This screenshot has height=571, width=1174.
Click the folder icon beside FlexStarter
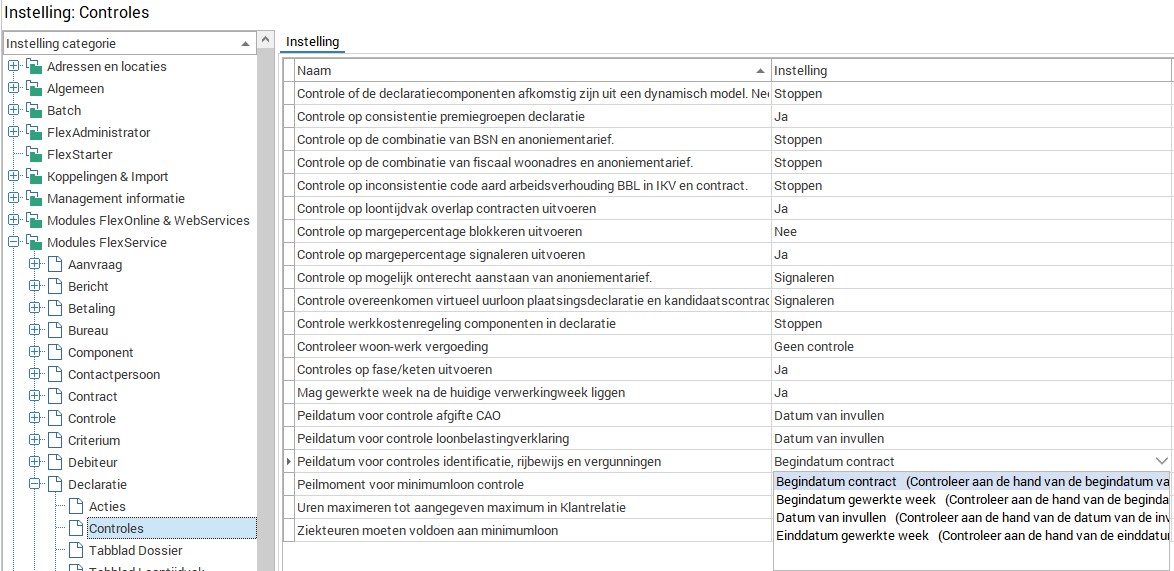coord(34,155)
